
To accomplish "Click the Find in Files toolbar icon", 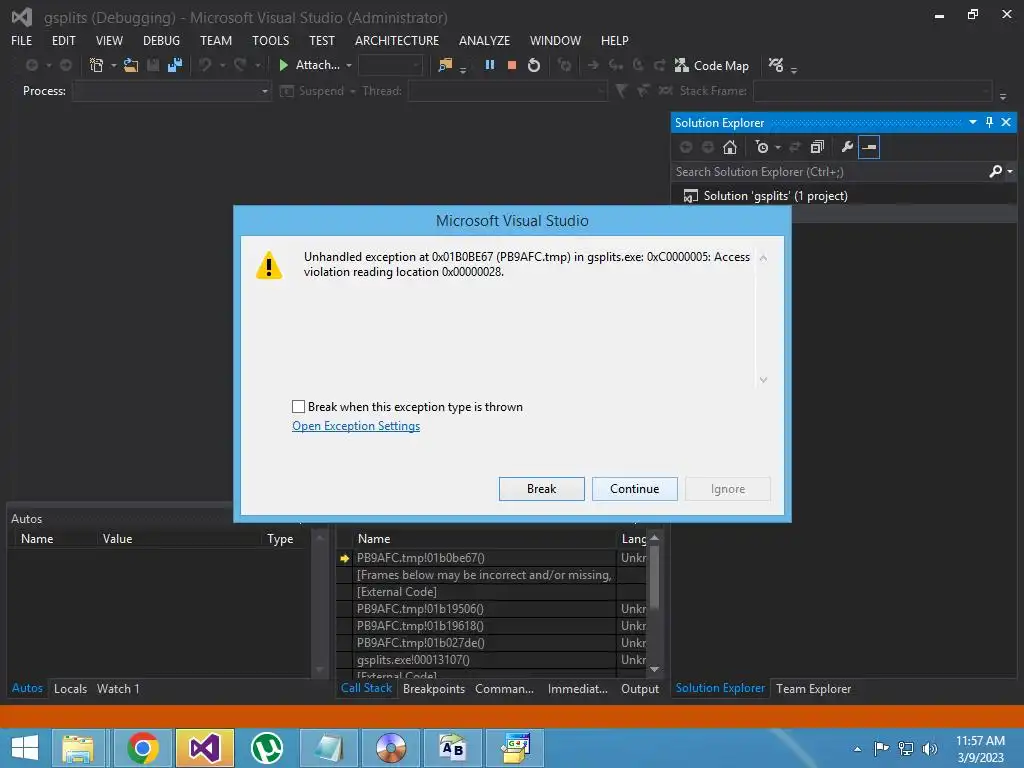I will [x=445, y=65].
